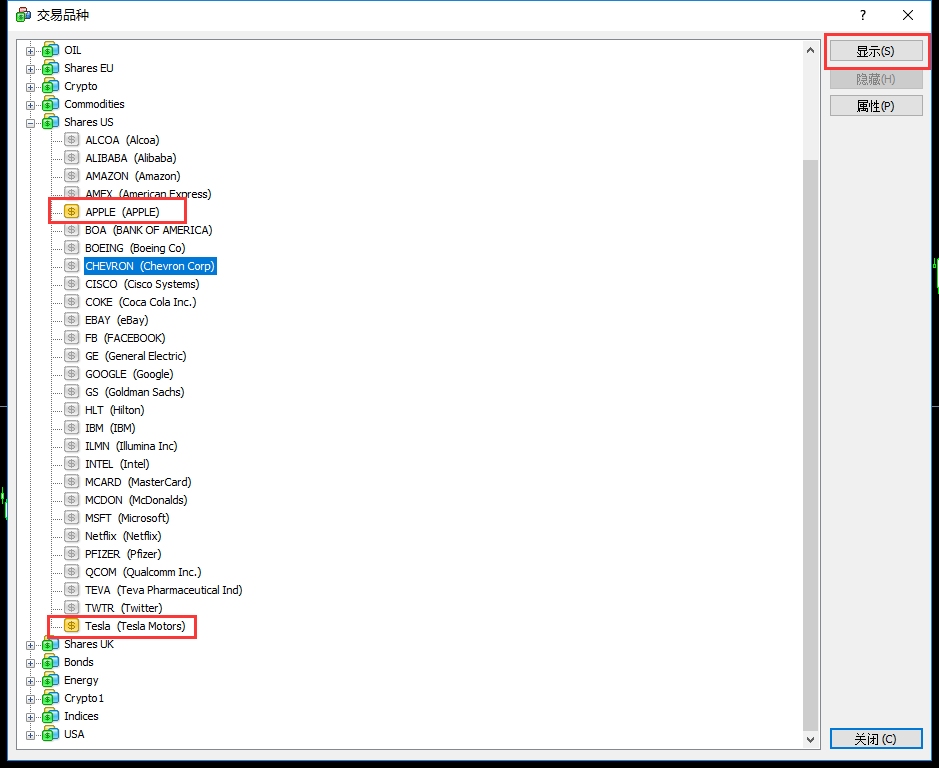Select the QCOM (Qualcomm Inc.) symbol
The image size is (939, 768).
(143, 572)
